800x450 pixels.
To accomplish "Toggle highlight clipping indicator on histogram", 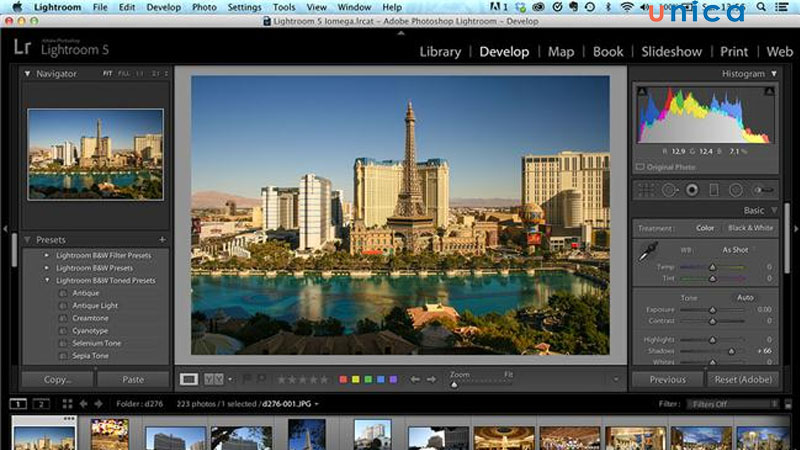I will (769, 91).
